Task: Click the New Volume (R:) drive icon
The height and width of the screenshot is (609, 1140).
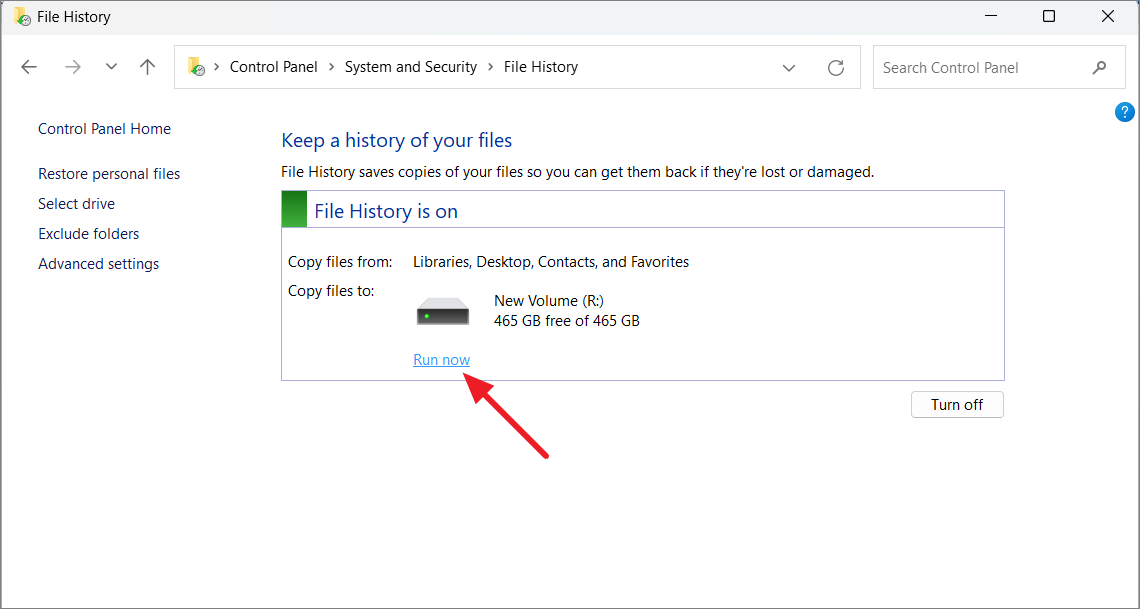Action: click(443, 311)
